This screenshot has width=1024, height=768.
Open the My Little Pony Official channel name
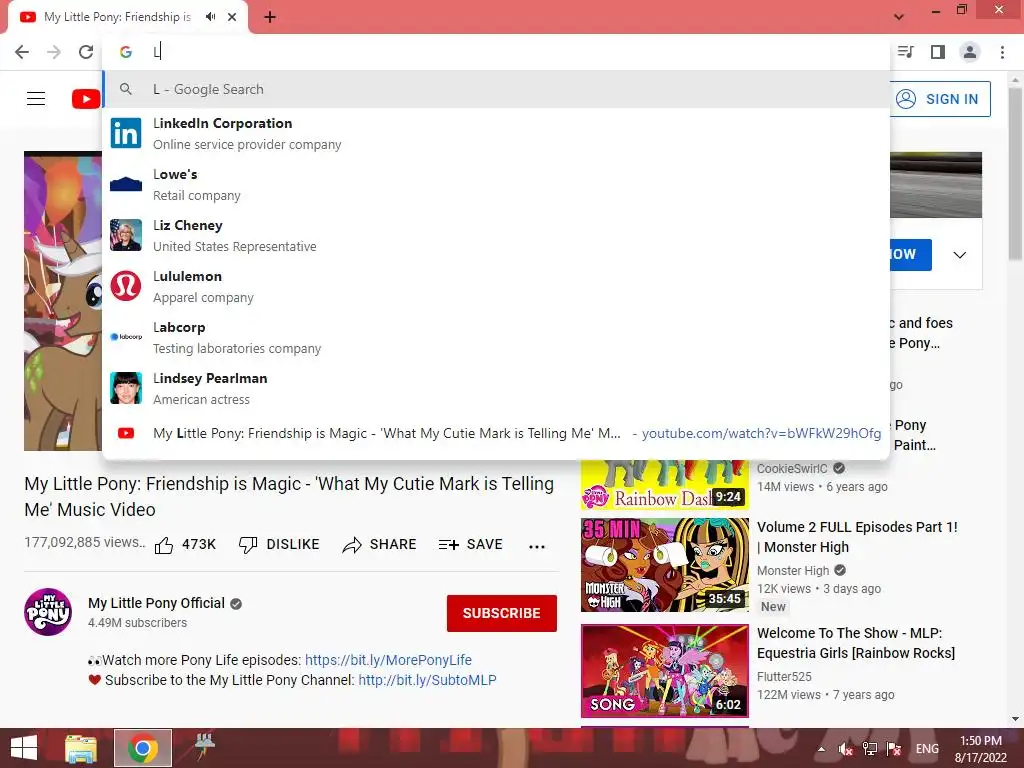click(x=157, y=603)
